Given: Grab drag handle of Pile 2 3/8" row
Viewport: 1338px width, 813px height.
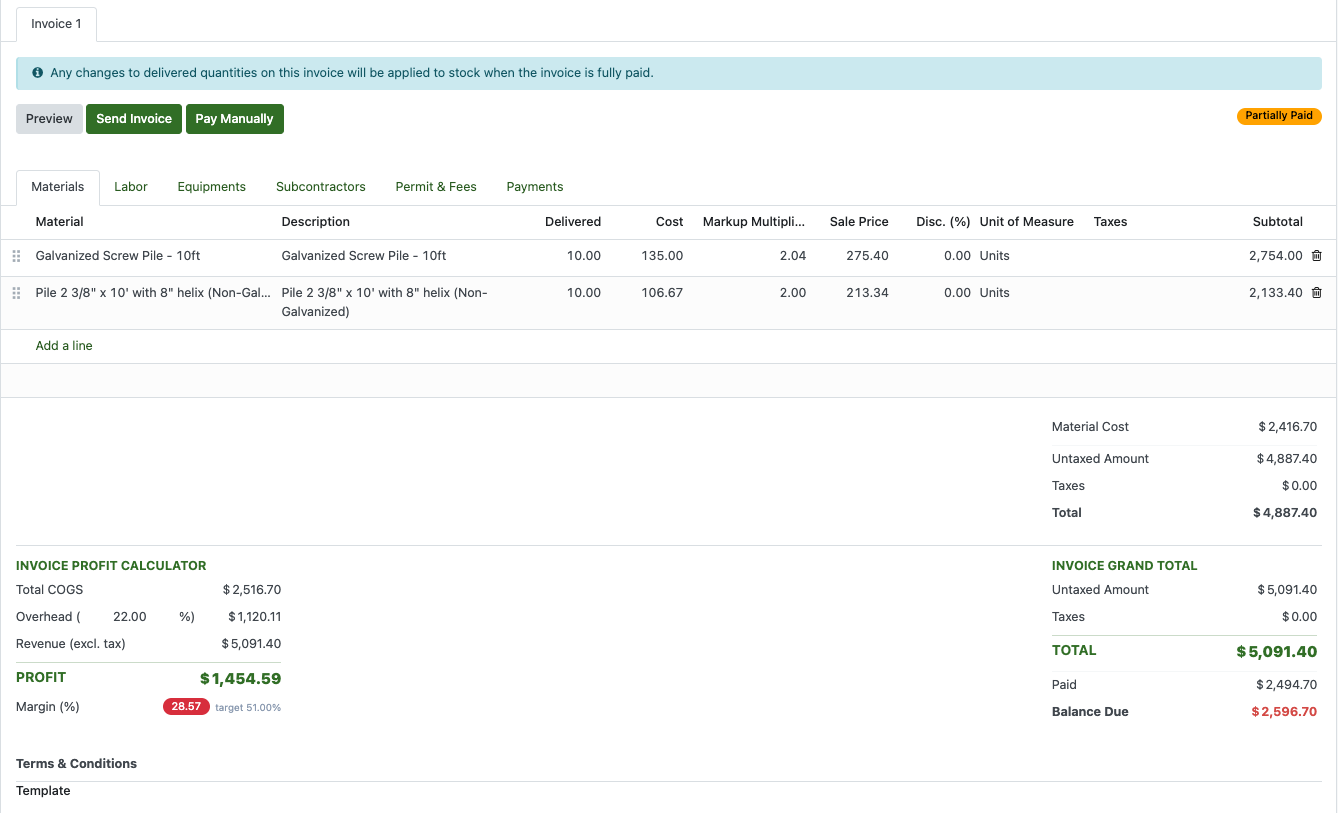Looking at the screenshot, I should pyautogui.click(x=16, y=293).
